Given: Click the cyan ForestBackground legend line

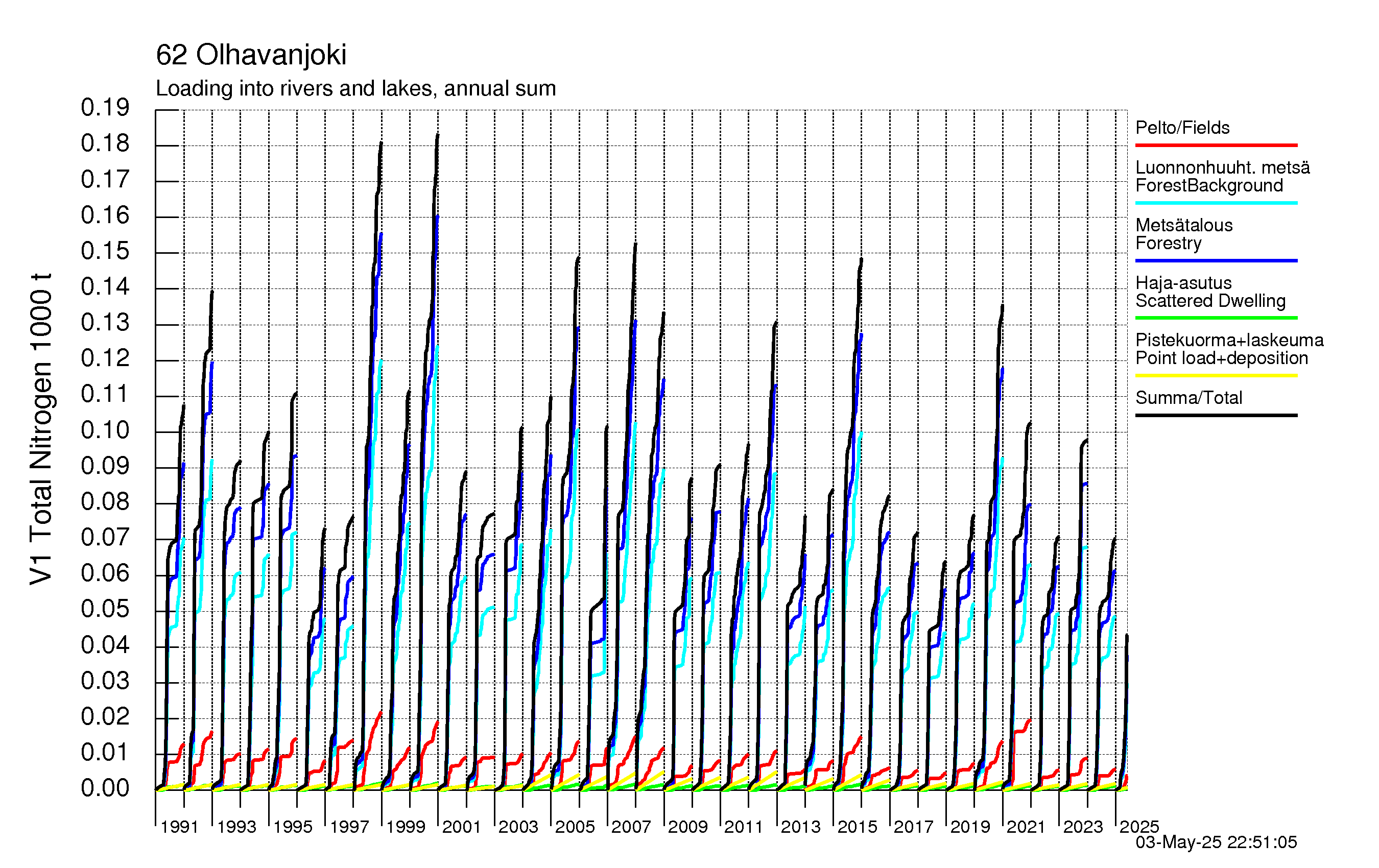Looking at the screenshot, I should point(1216,203).
